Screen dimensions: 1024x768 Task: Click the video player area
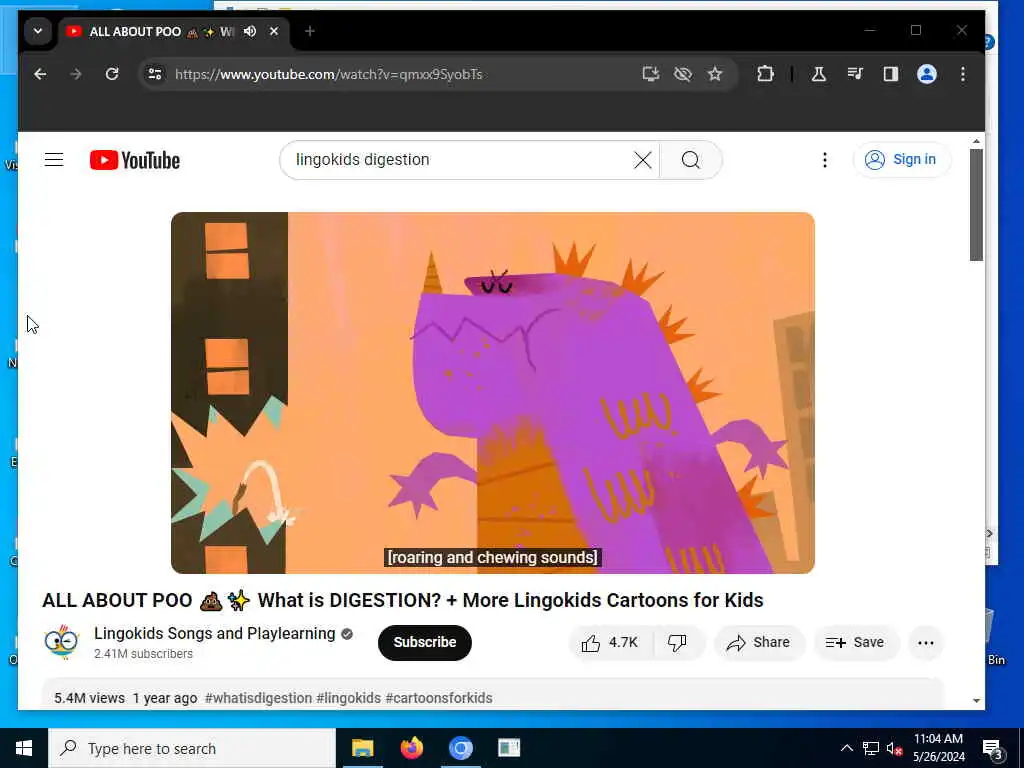click(x=492, y=392)
